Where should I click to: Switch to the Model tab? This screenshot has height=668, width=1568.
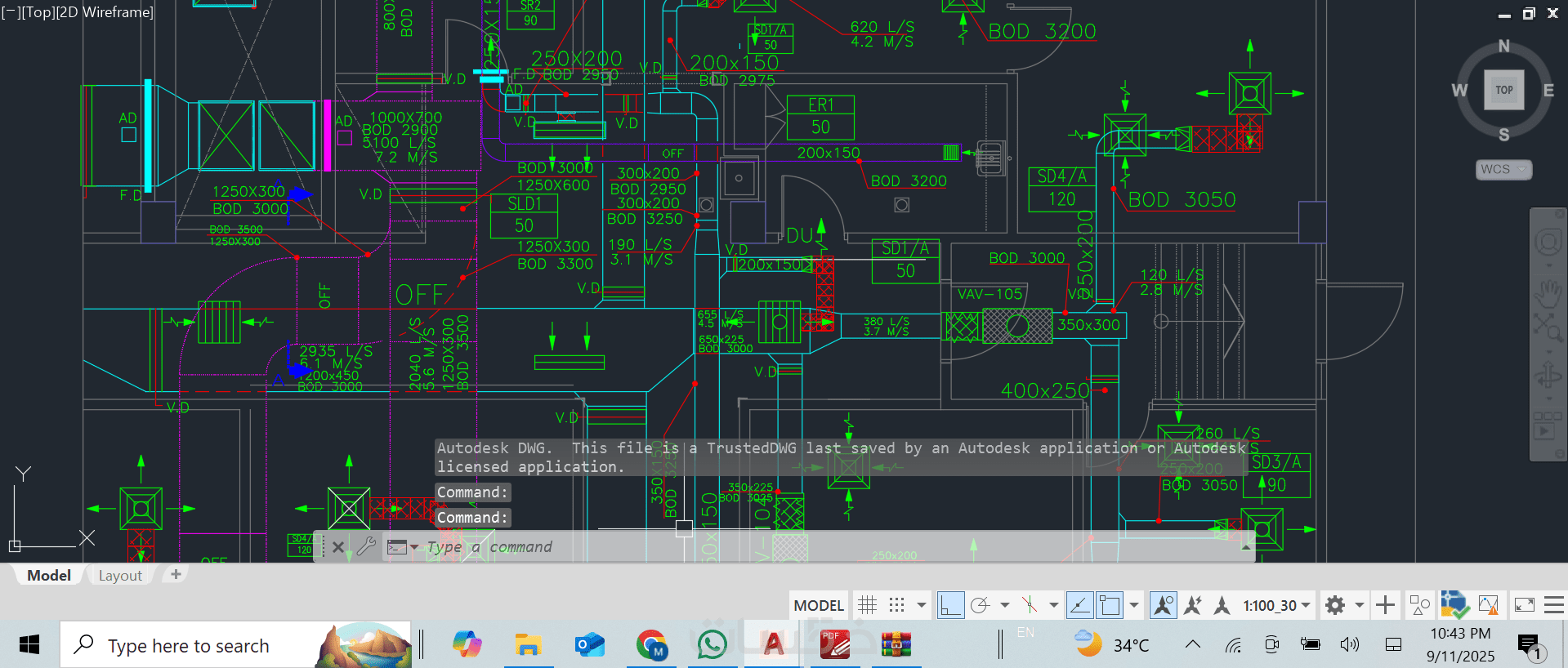[49, 576]
